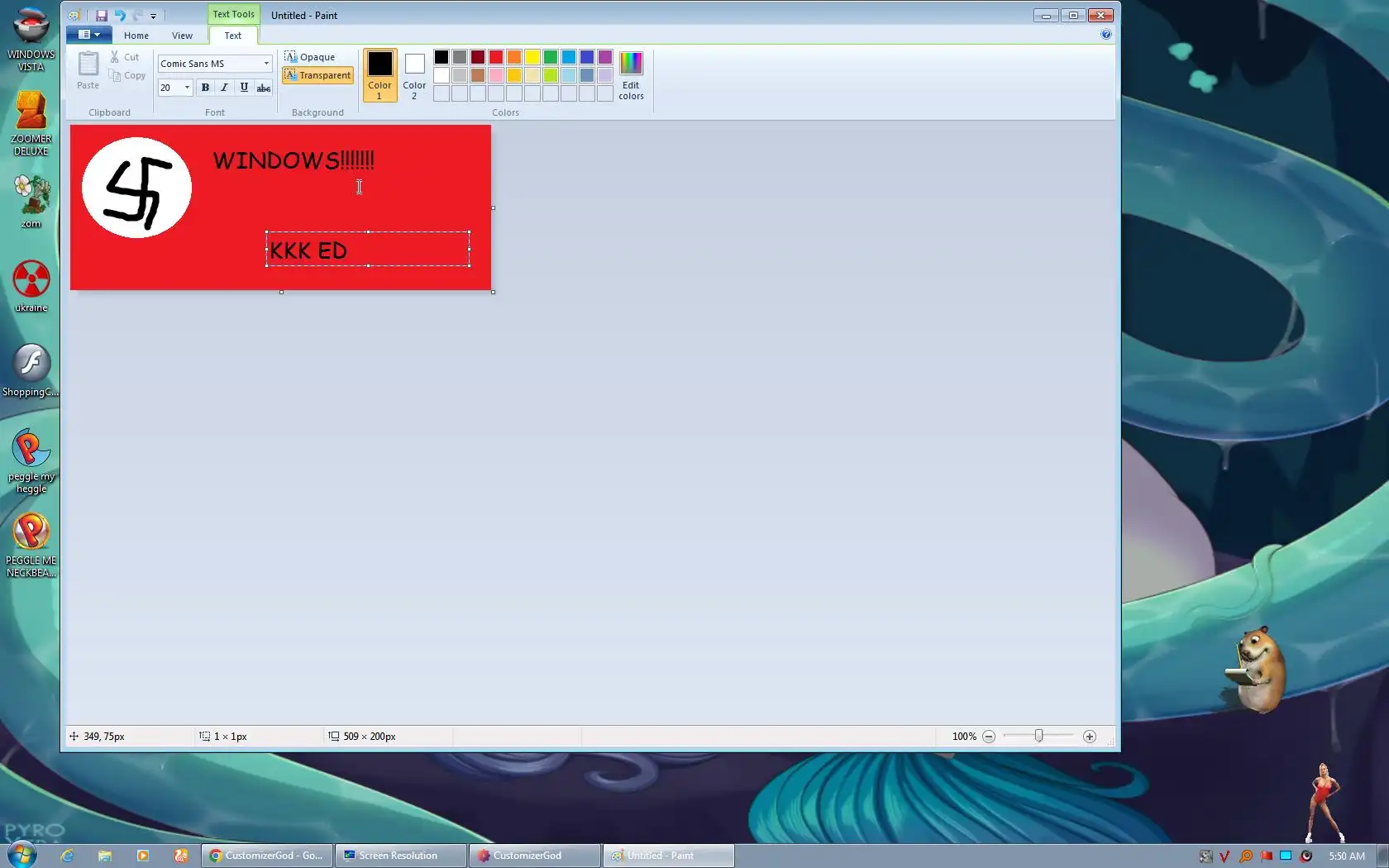
Task: Click the zoom in plus button
Action: 1090,737
